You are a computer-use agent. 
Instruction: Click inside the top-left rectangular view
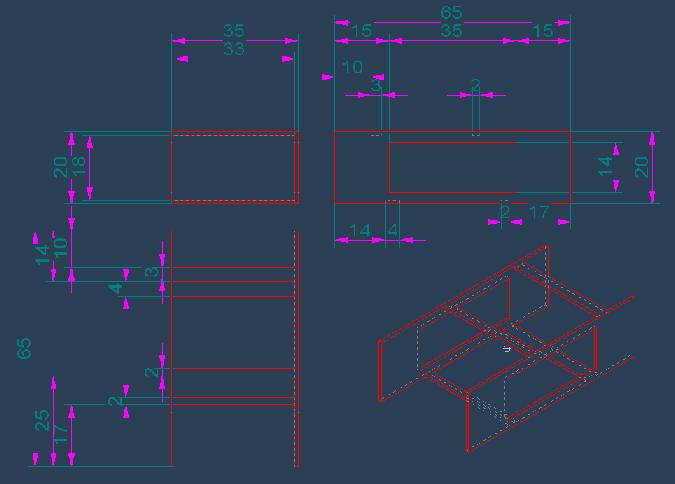point(233,167)
